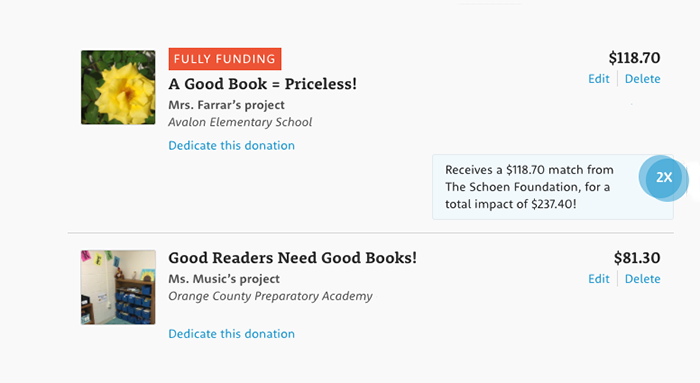This screenshot has width=700, height=383.
Task: Click the 2X match badge icon
Action: coord(664,178)
